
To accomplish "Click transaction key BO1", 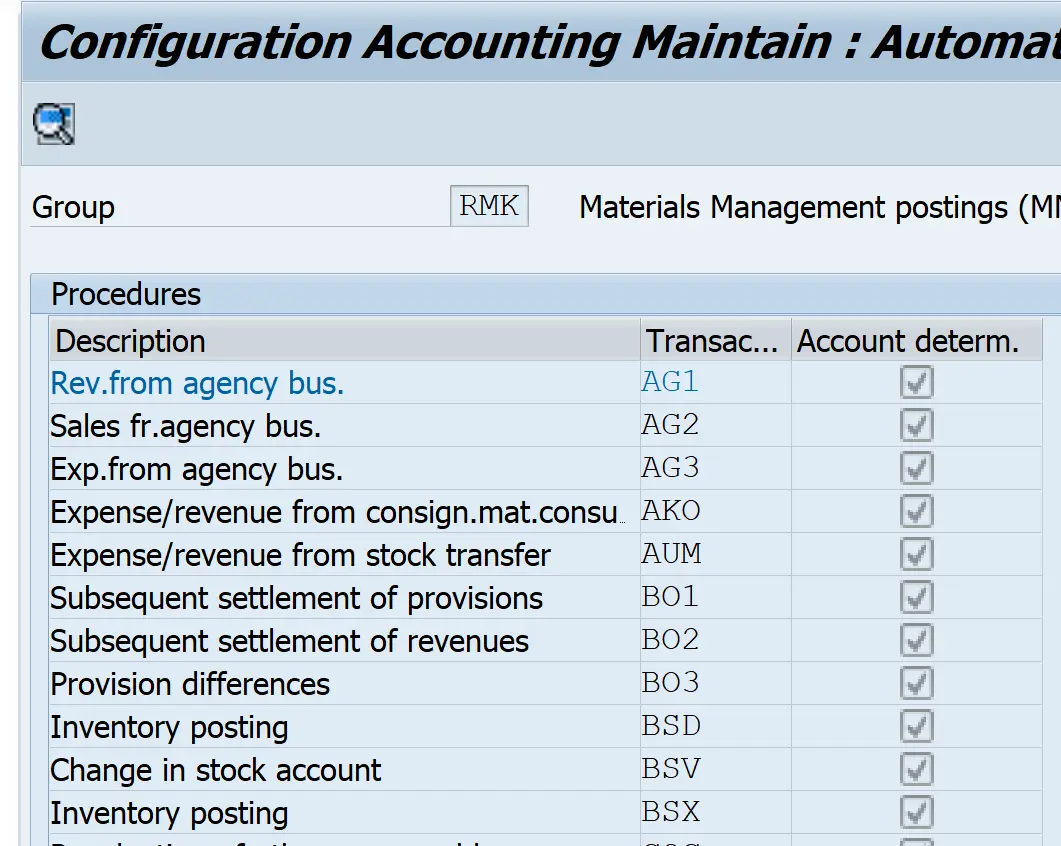I will (x=670, y=597).
